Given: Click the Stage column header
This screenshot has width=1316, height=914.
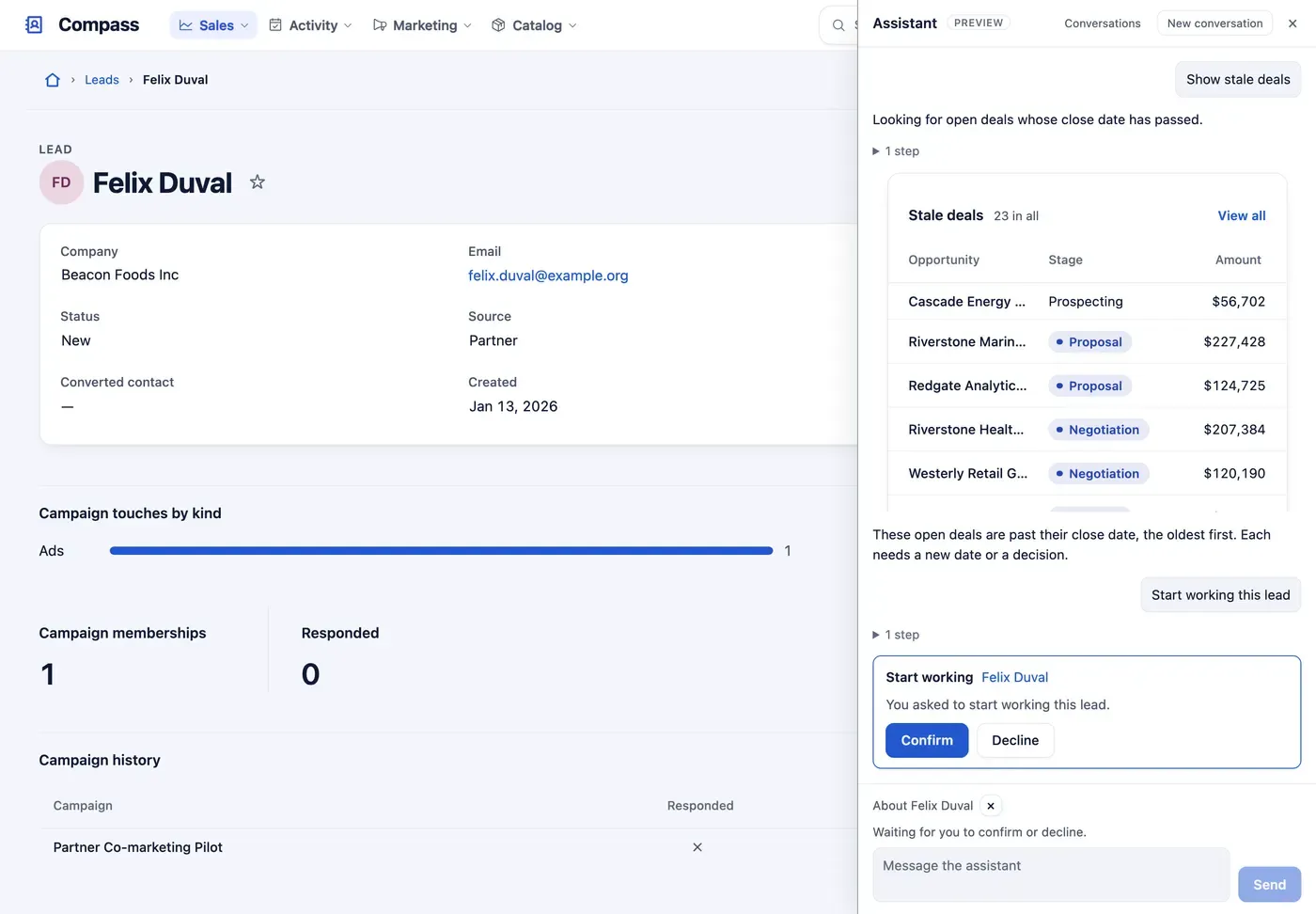Looking at the screenshot, I should (1065, 260).
